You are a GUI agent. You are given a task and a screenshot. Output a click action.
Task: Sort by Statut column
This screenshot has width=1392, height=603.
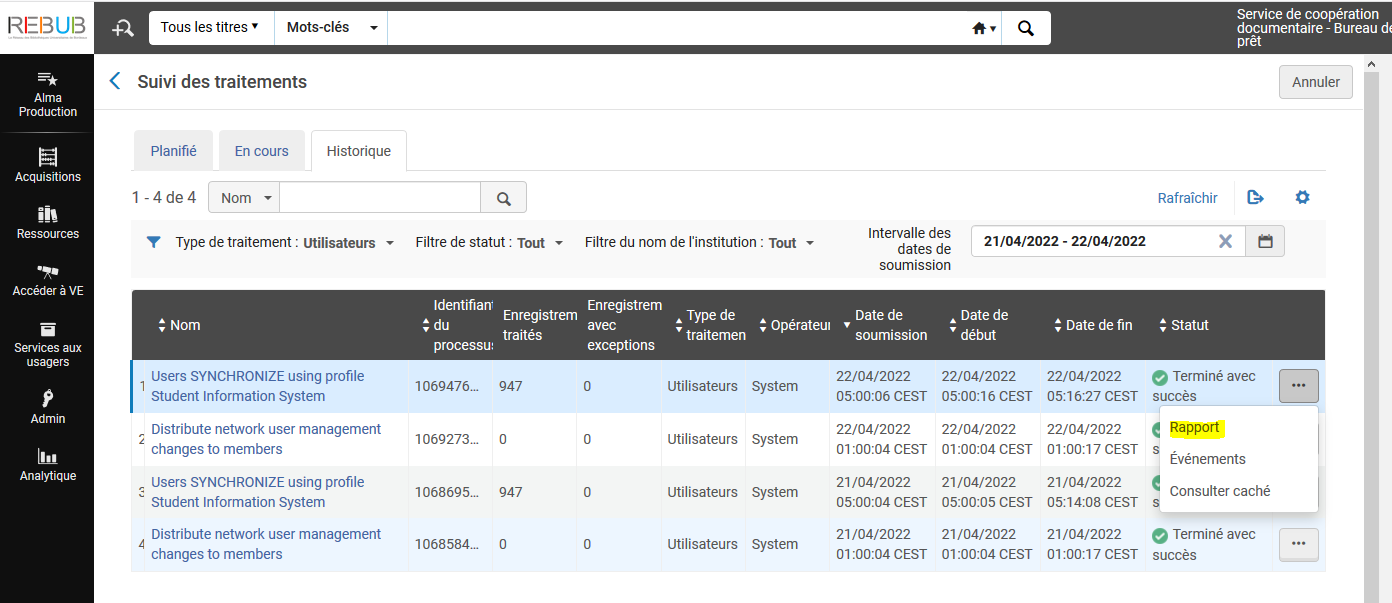point(1183,325)
